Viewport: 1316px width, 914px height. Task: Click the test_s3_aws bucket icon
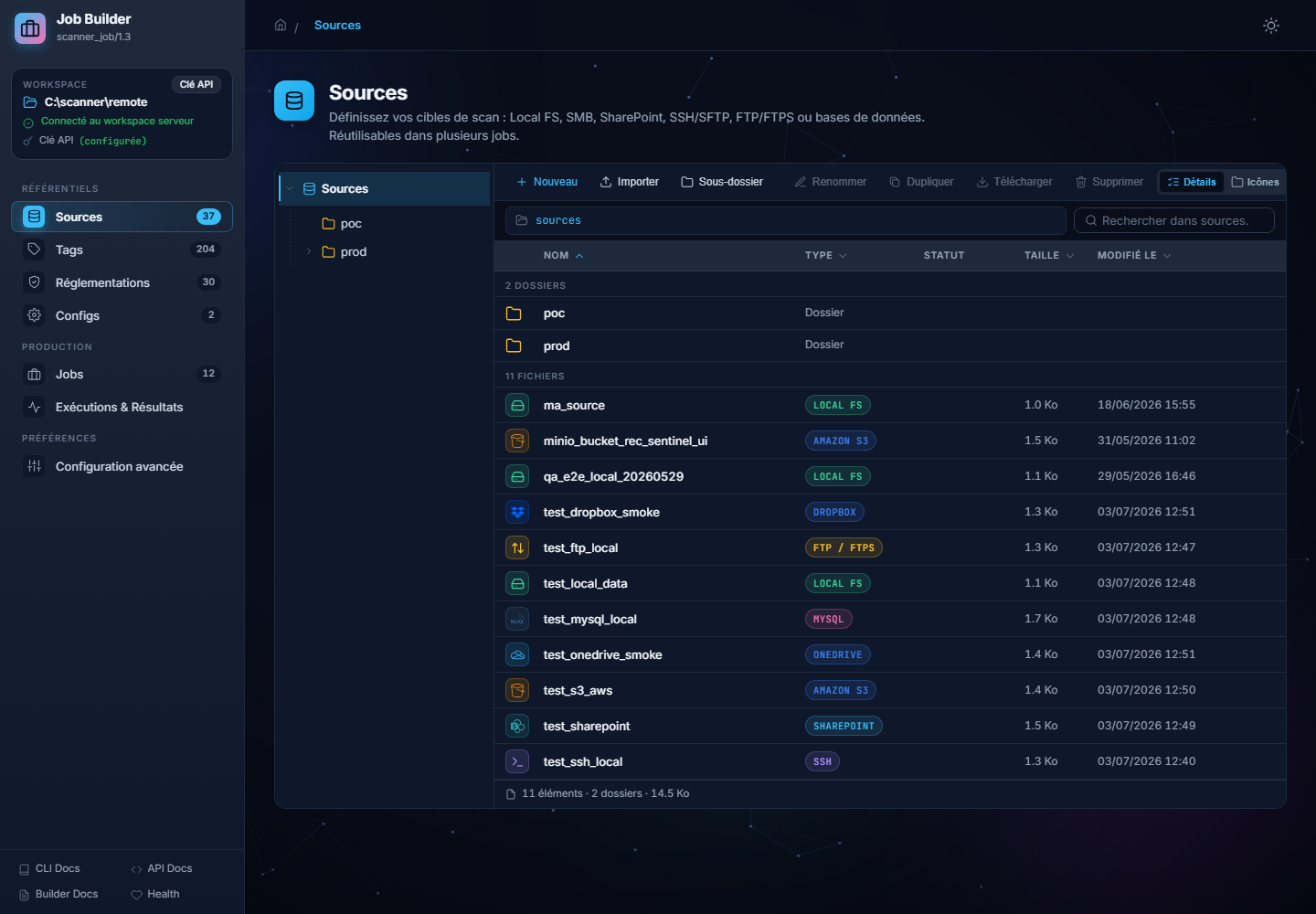point(517,690)
